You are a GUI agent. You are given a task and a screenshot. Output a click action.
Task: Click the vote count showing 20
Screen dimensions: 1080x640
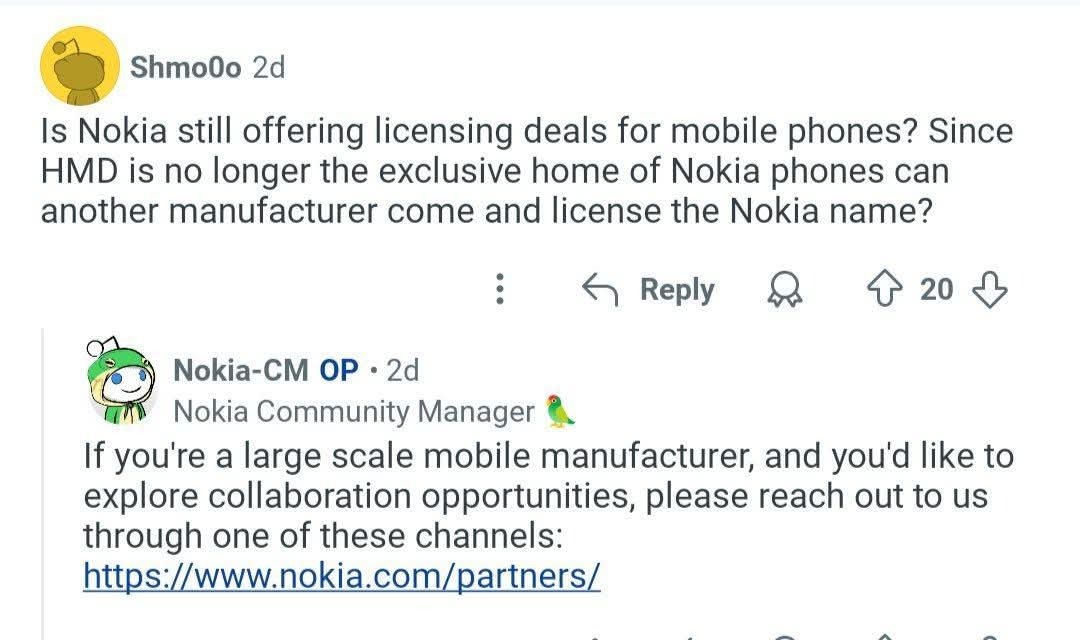[938, 289]
